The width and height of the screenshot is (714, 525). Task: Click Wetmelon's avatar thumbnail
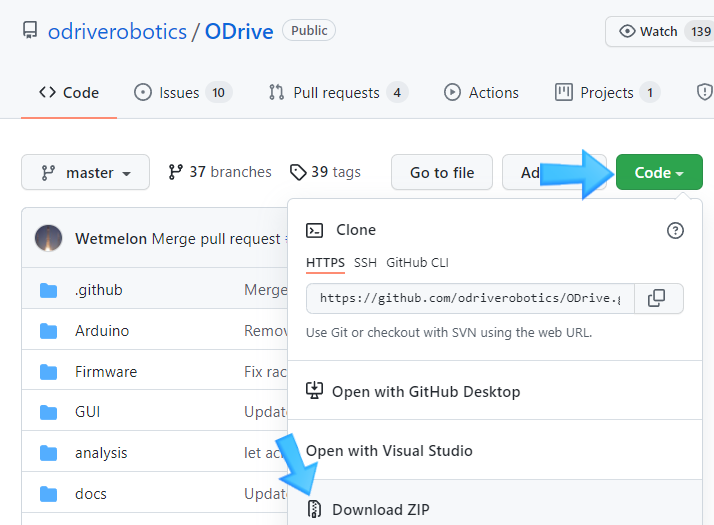click(x=48, y=238)
